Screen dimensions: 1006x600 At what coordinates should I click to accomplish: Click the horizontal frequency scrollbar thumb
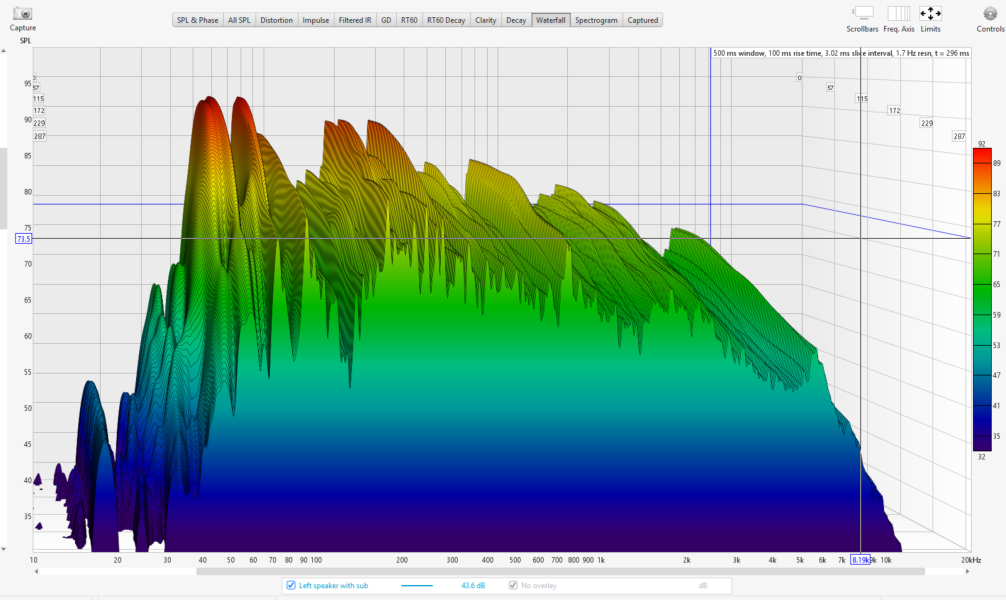click(x=560, y=572)
